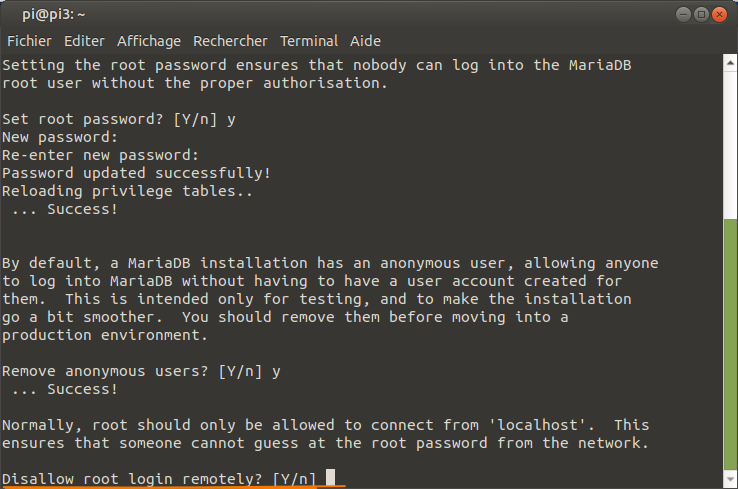The image size is (738, 489).
Task: Click the scrollbar up arrow
Action: click(x=730, y=63)
